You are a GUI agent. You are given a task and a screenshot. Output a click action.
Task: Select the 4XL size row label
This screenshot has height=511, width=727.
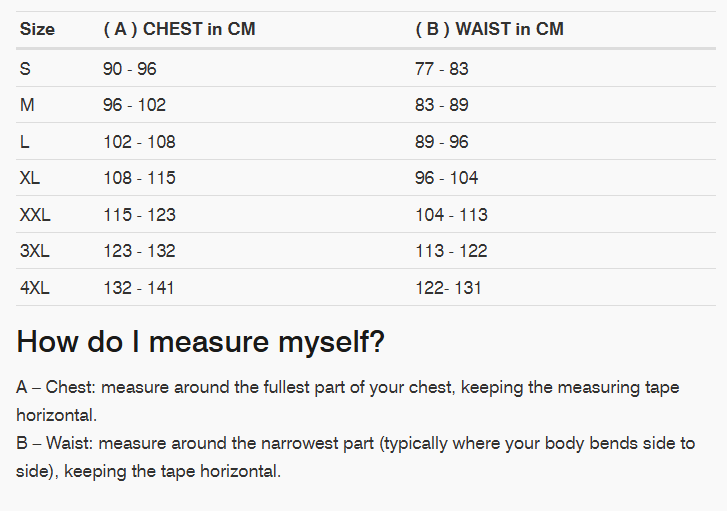[x=34, y=288]
